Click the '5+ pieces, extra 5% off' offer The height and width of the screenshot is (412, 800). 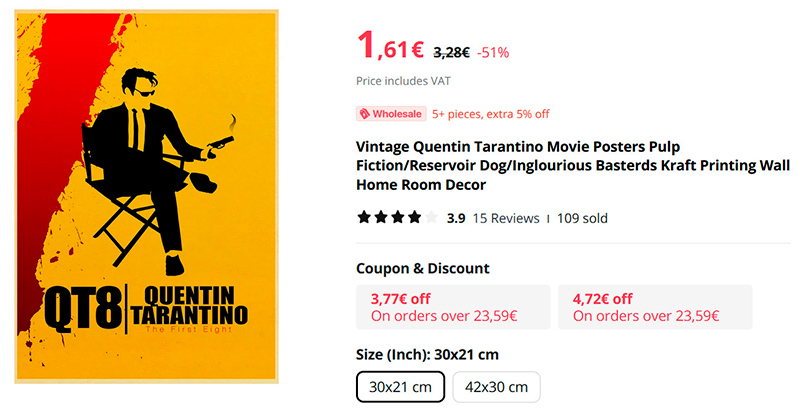(490, 114)
